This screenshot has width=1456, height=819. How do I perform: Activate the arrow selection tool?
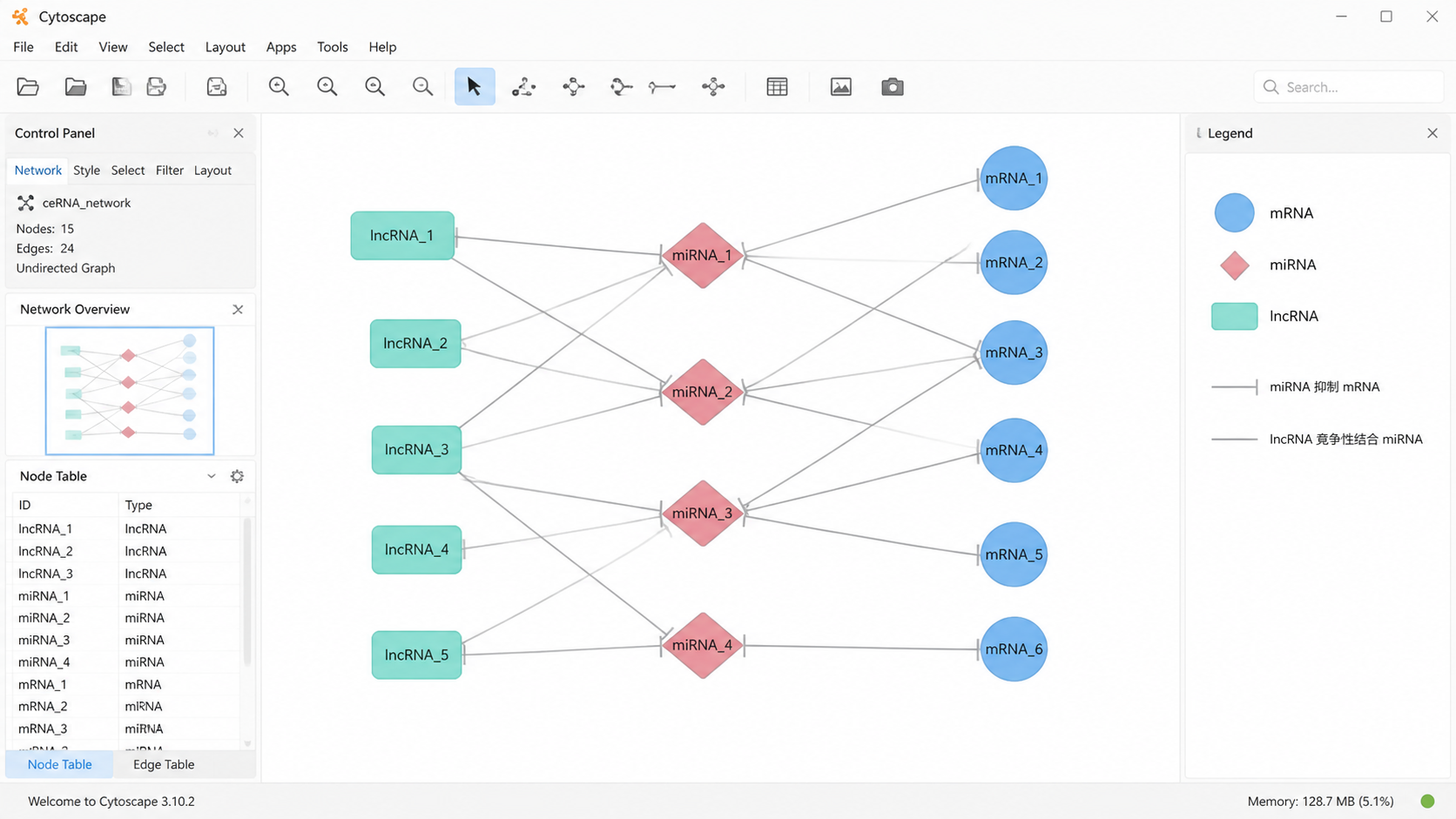pyautogui.click(x=475, y=87)
